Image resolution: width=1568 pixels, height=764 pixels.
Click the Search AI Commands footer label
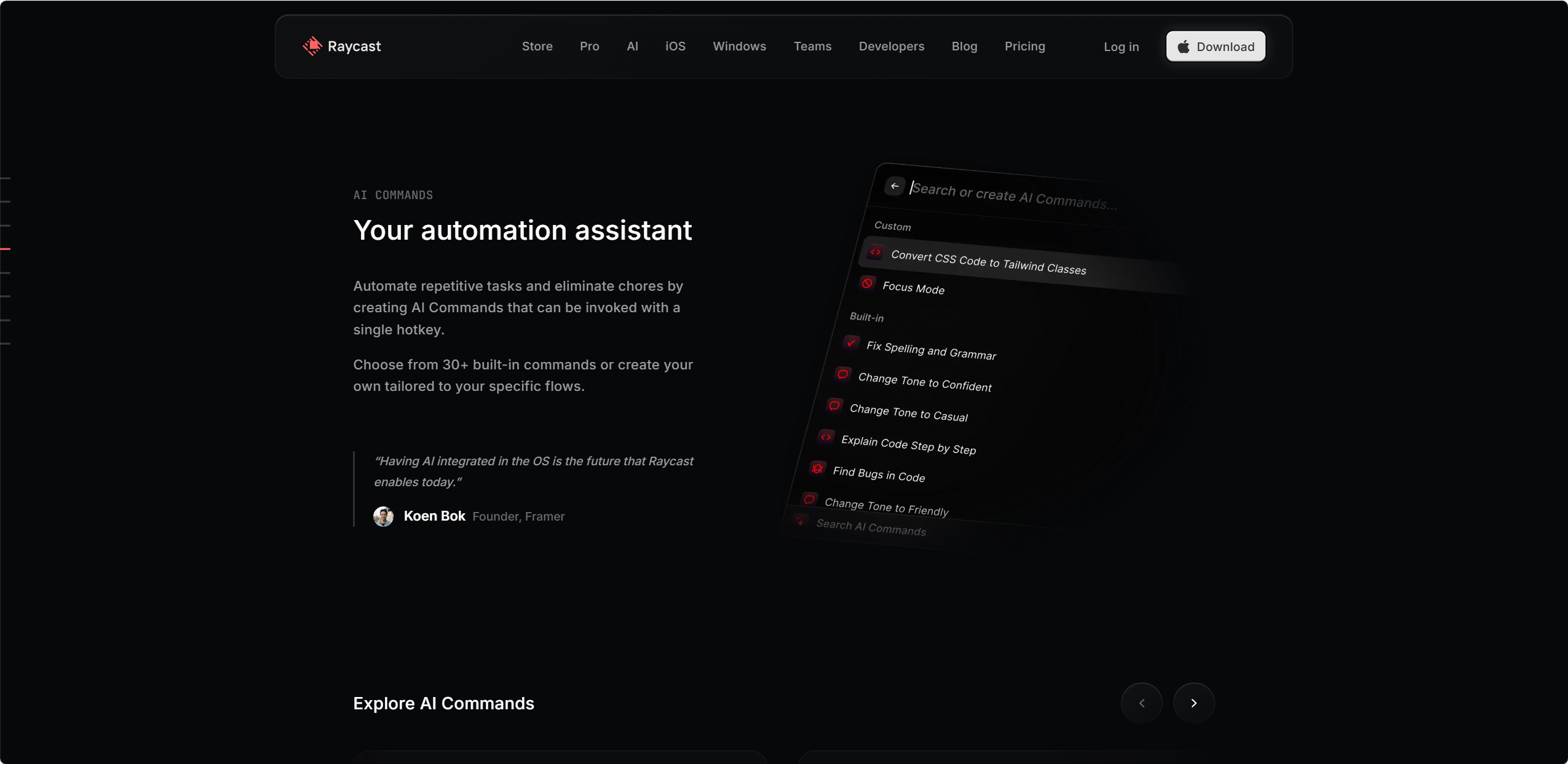tap(871, 527)
